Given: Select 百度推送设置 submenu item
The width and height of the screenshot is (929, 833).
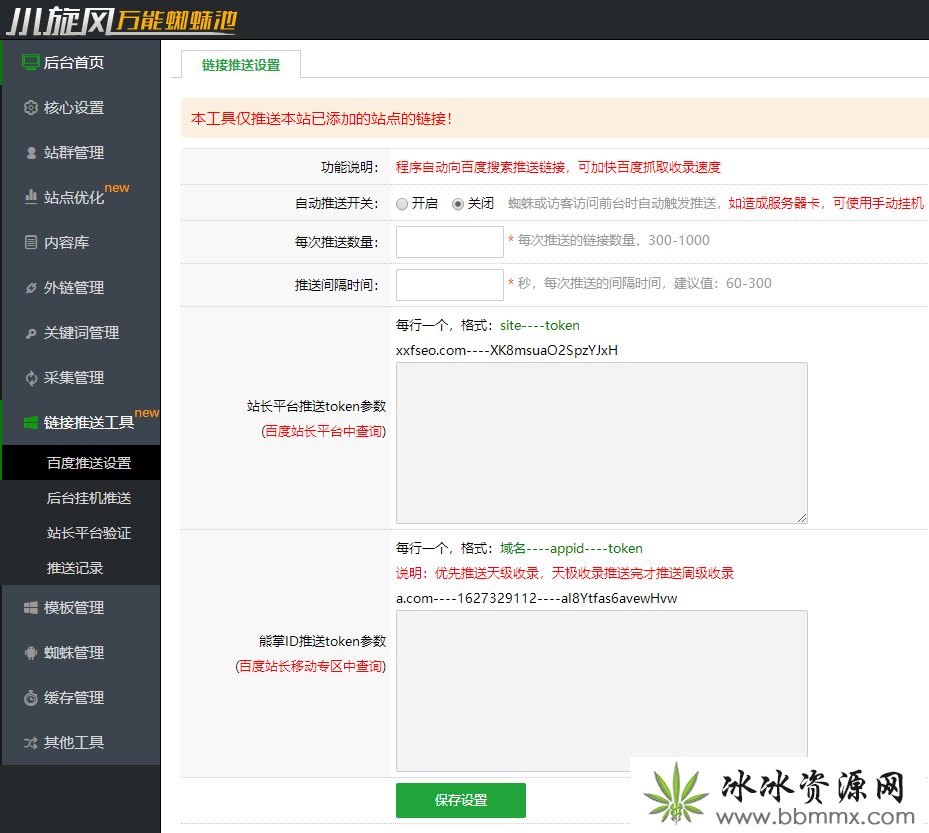Looking at the screenshot, I should coord(81,463).
